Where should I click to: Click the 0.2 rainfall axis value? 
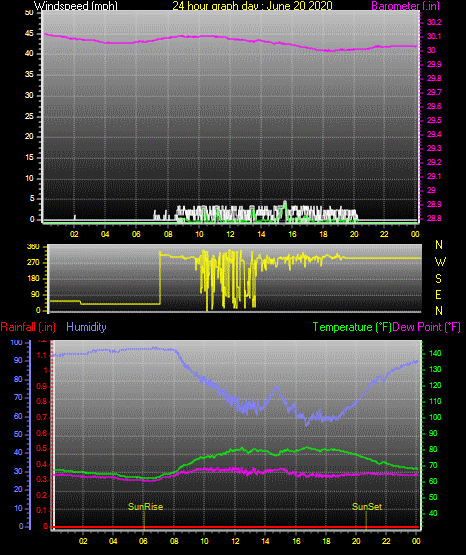[41, 495]
